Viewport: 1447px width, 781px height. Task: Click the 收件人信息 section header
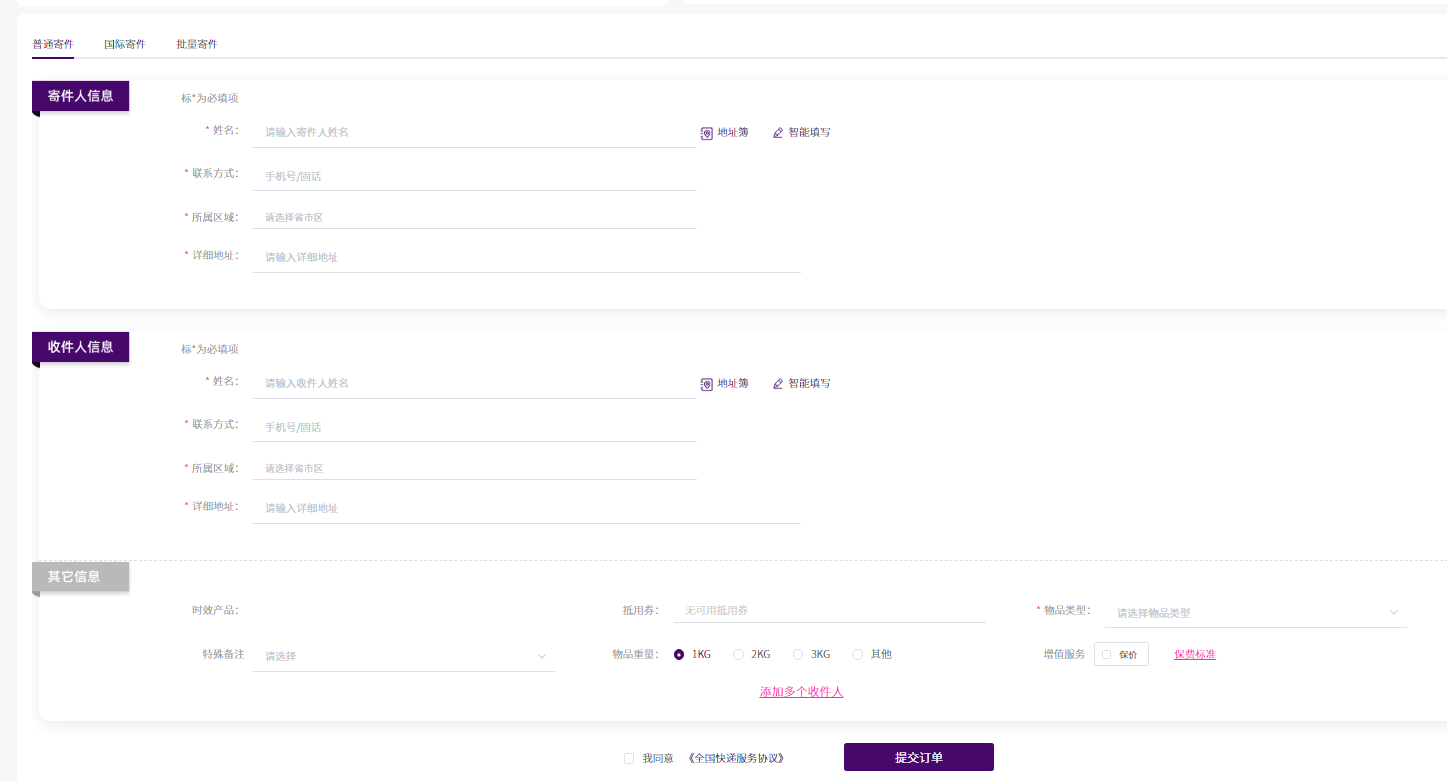[x=81, y=347]
